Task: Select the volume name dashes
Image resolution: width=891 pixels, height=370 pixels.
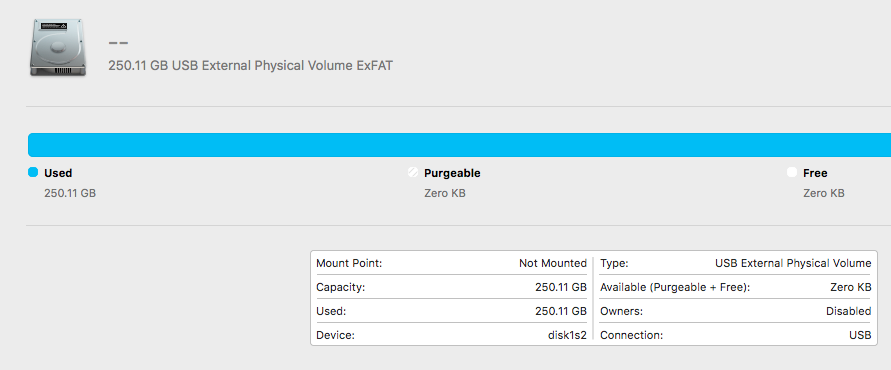Action: tap(118, 43)
